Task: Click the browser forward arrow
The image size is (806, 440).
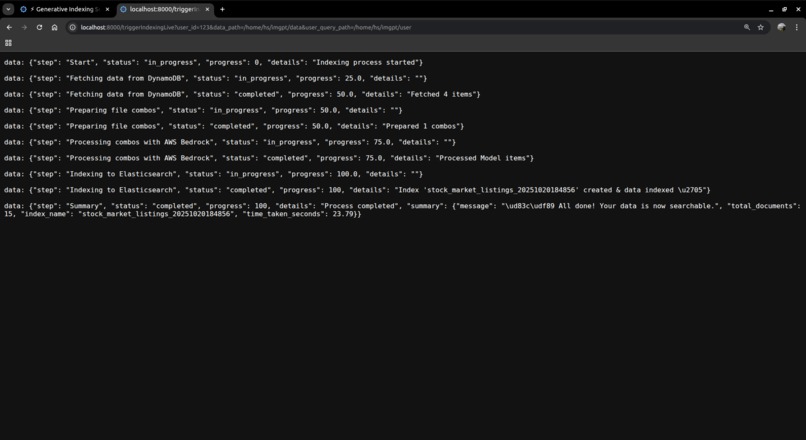Action: pyautogui.click(x=24, y=27)
